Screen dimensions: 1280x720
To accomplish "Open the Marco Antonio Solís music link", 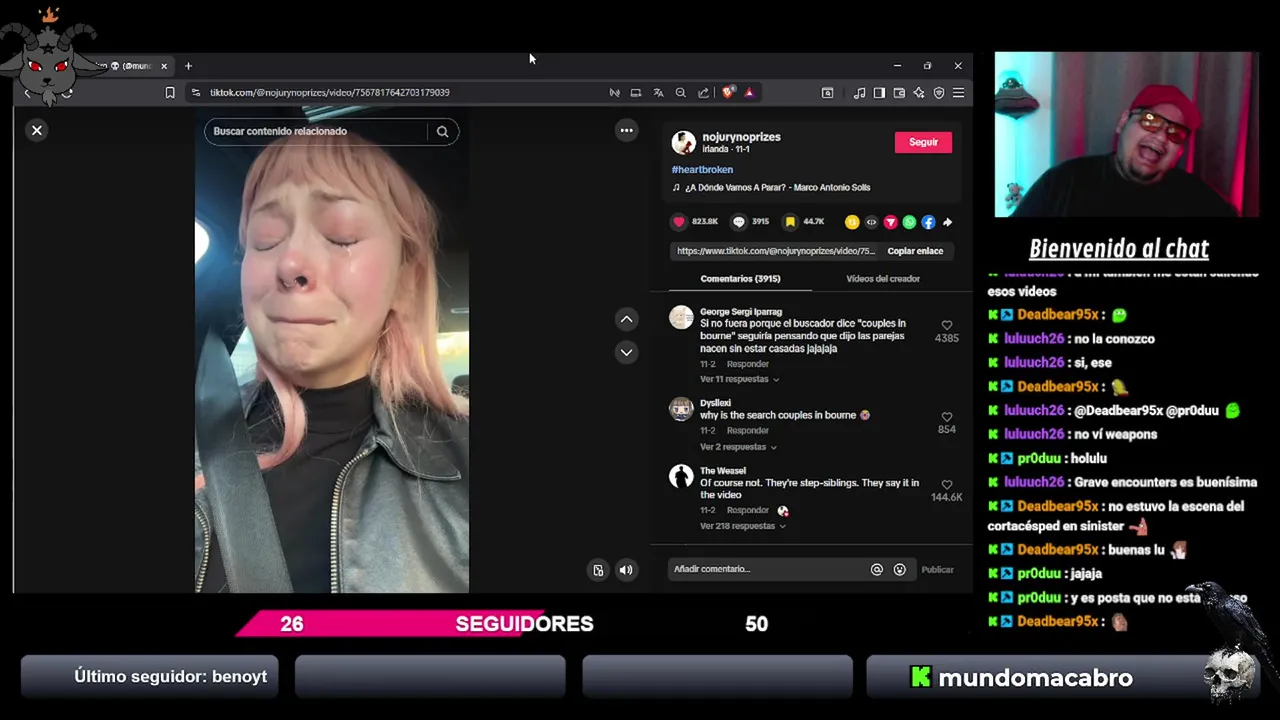I will 777,187.
